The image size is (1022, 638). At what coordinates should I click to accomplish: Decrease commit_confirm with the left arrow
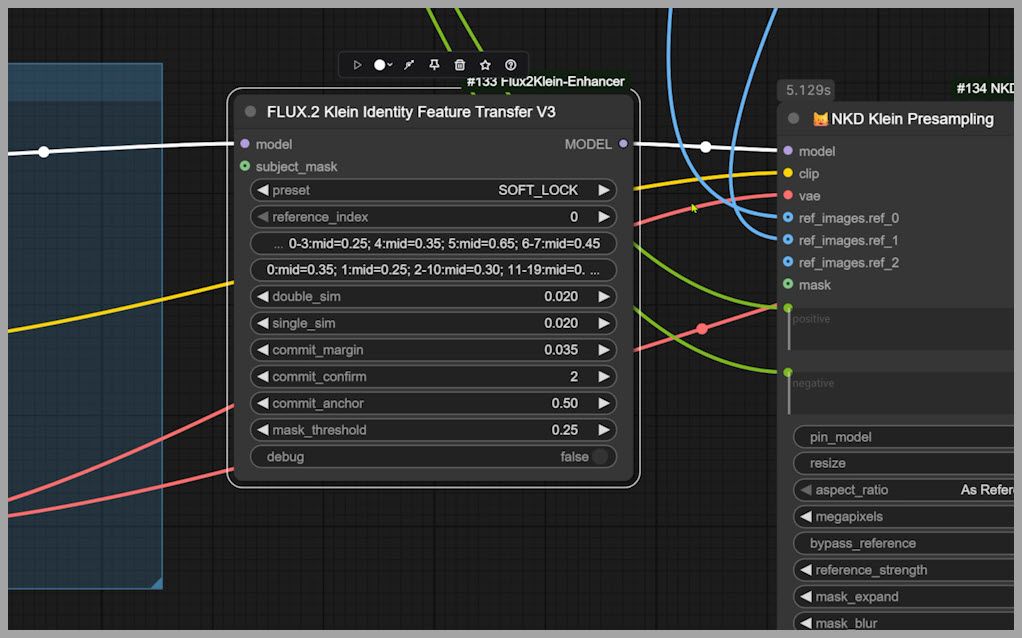pos(263,377)
